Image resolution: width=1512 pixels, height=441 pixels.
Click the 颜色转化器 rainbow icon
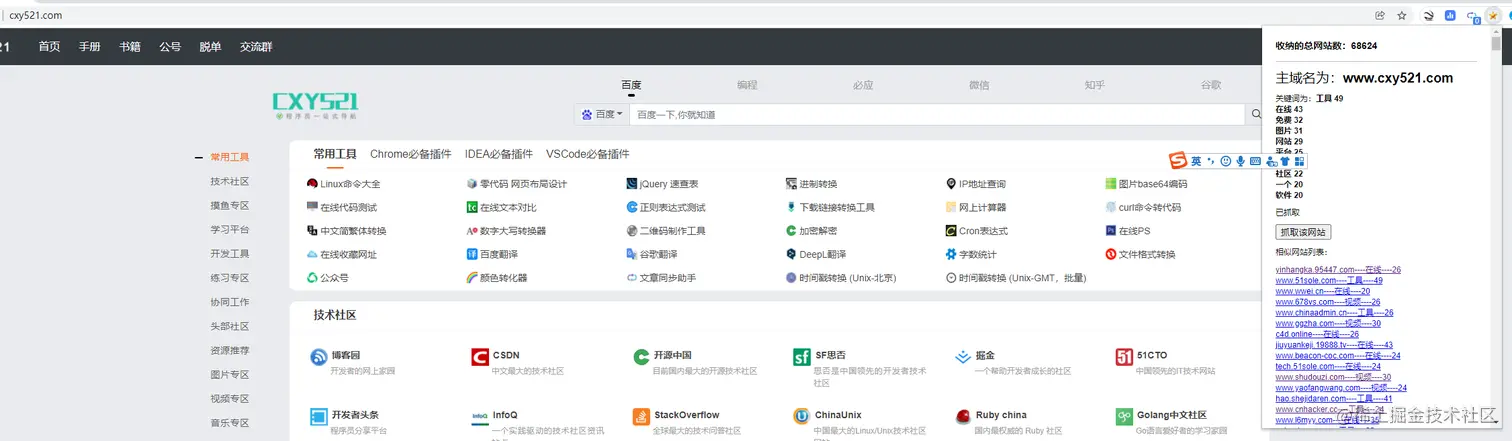pos(472,278)
